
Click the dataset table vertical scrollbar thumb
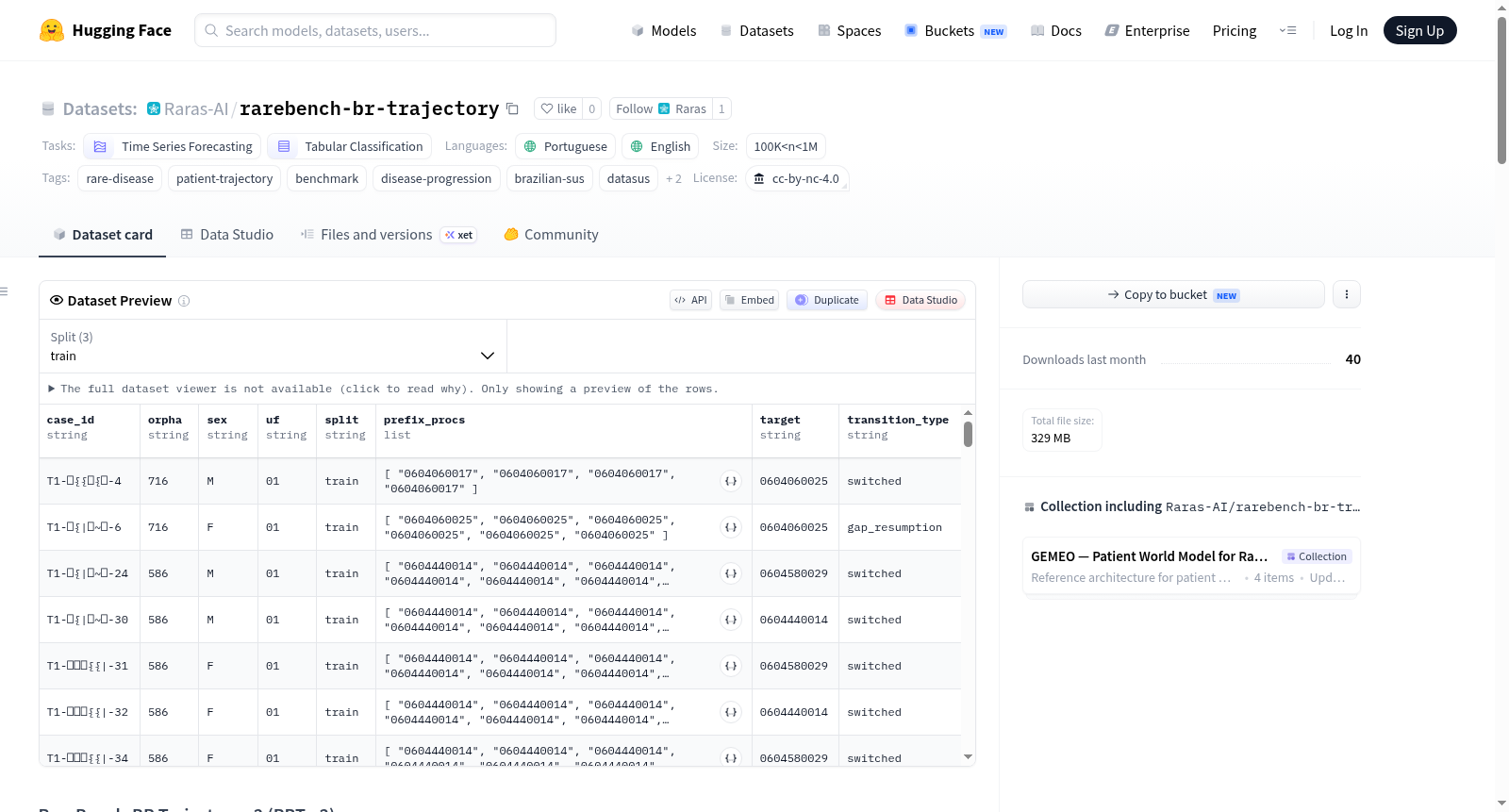pos(968,434)
